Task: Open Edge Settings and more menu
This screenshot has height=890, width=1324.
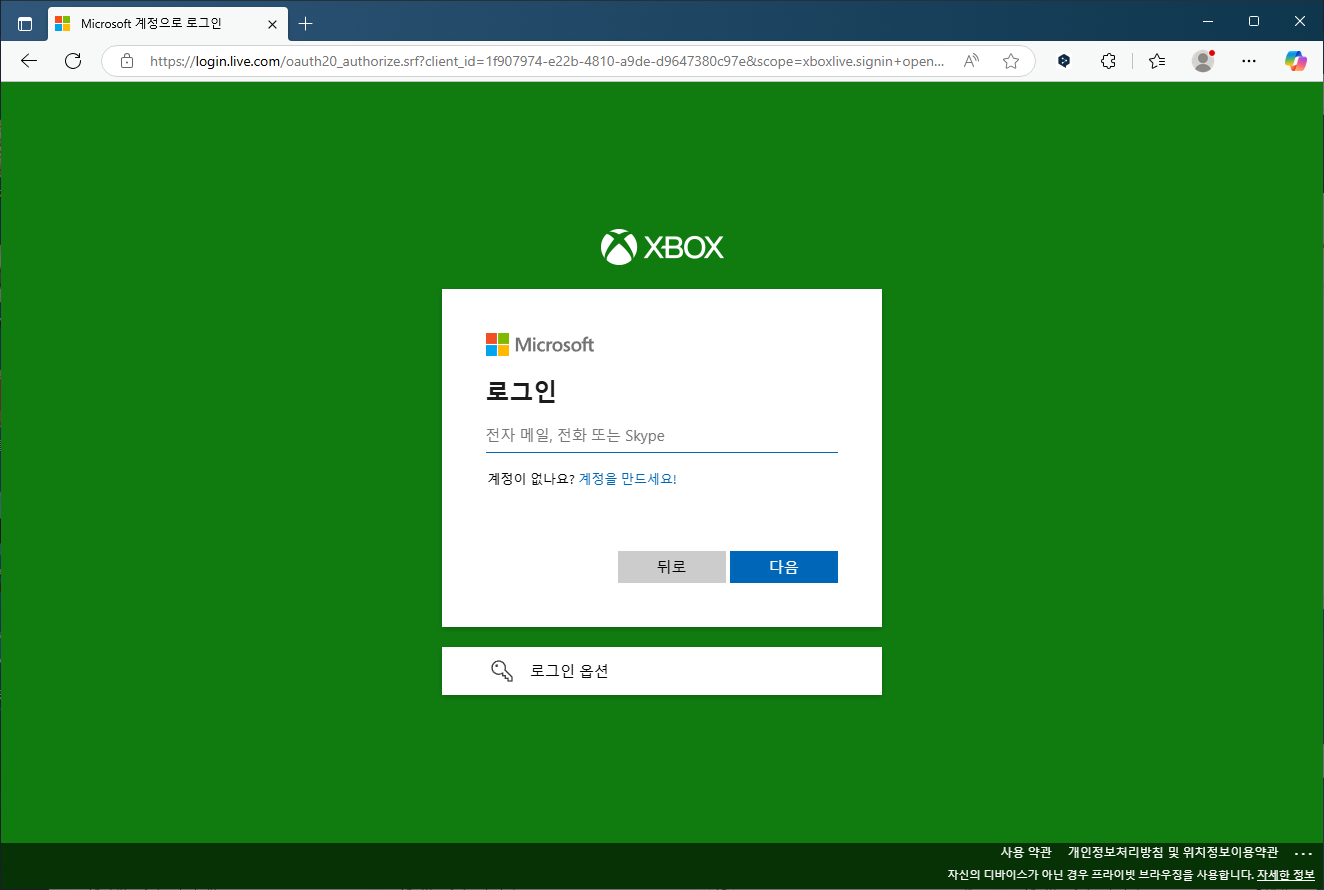Action: tap(1249, 61)
